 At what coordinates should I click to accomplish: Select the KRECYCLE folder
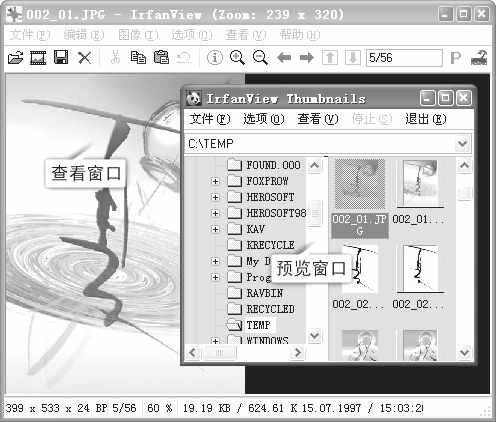261,245
